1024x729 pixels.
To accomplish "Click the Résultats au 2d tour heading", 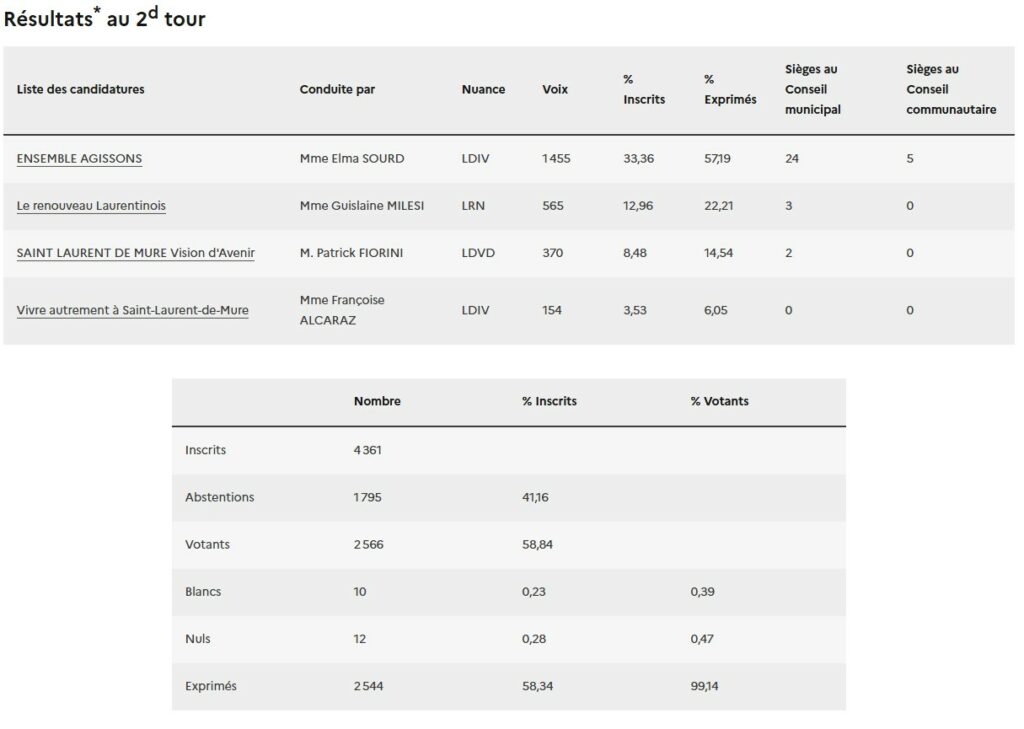I will pyautogui.click(x=105, y=19).
